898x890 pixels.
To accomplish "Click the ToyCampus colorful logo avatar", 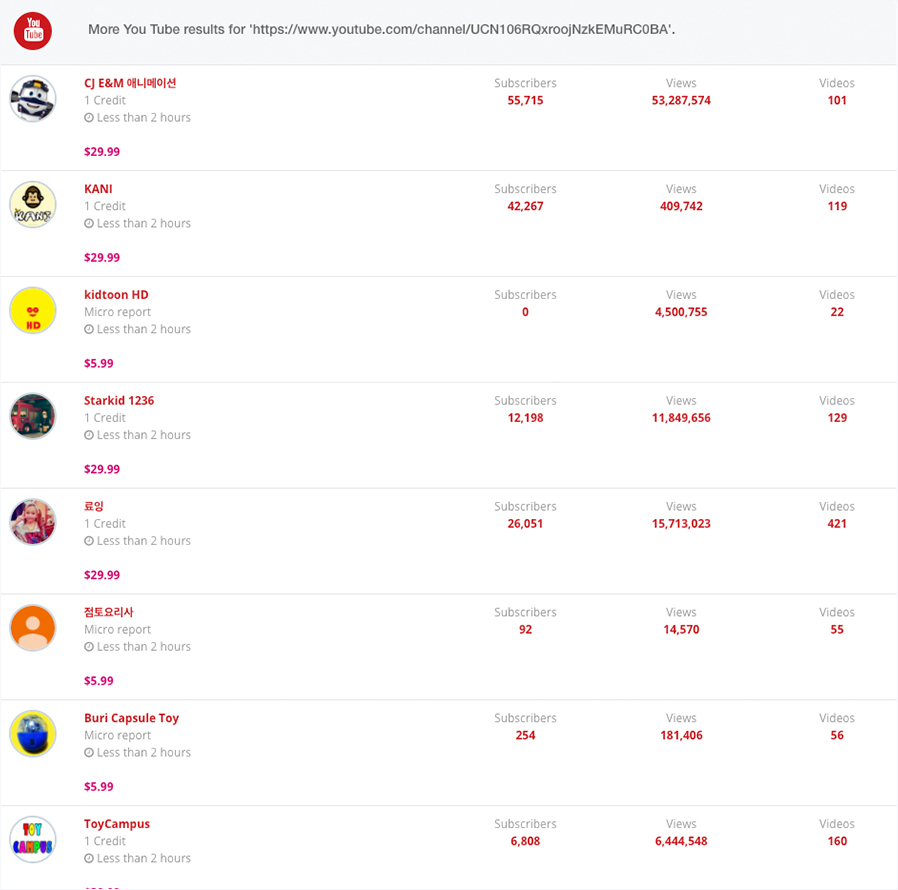I will (x=33, y=840).
